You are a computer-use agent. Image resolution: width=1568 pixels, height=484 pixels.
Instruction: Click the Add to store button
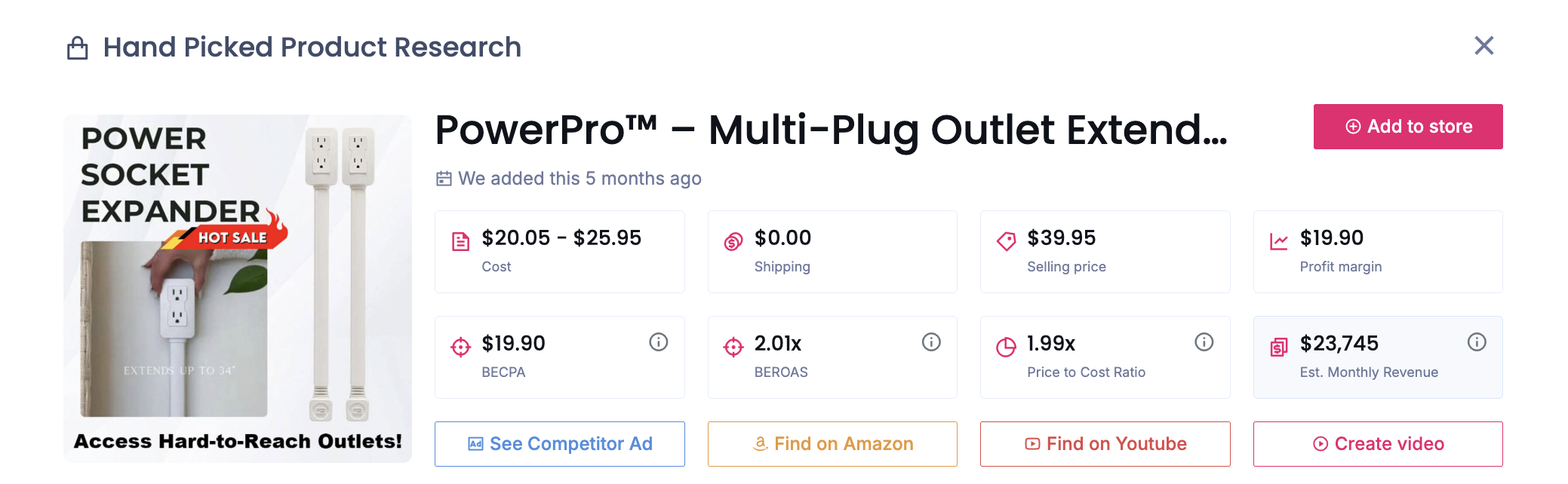(1407, 126)
